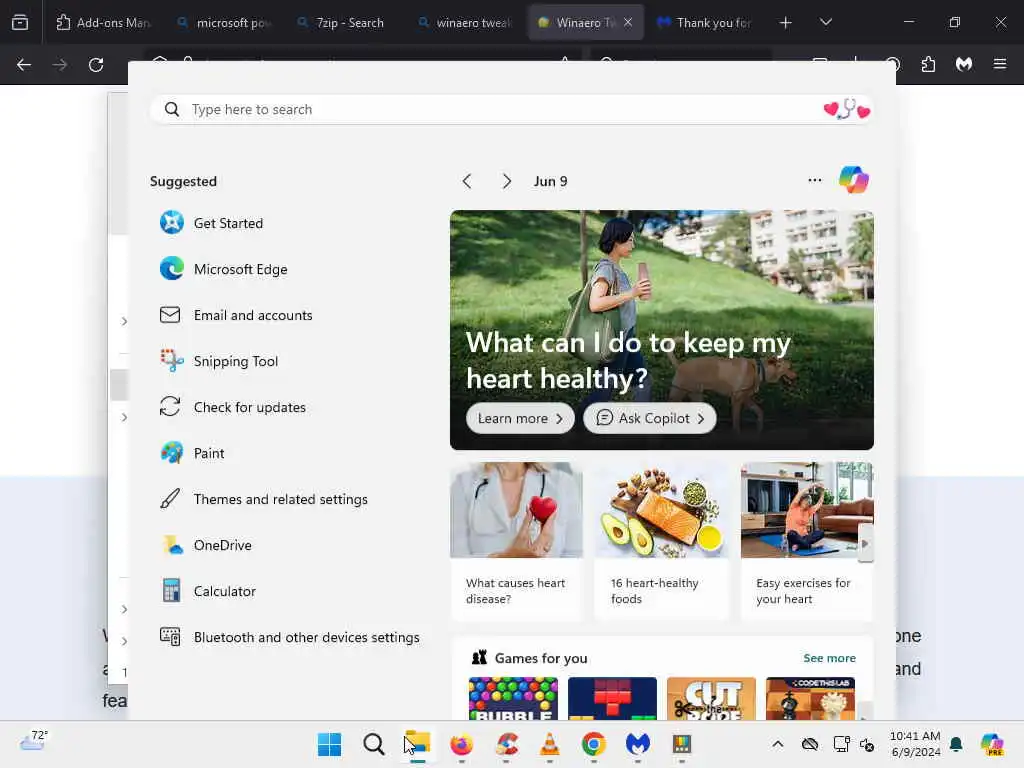Click the Jun 9 date label

(550, 181)
